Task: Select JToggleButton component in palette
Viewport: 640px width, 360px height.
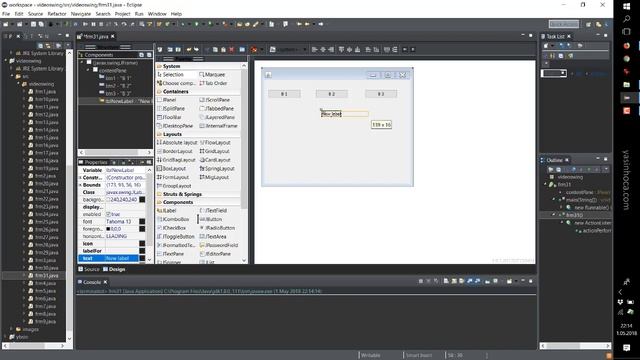Action: coord(176,237)
